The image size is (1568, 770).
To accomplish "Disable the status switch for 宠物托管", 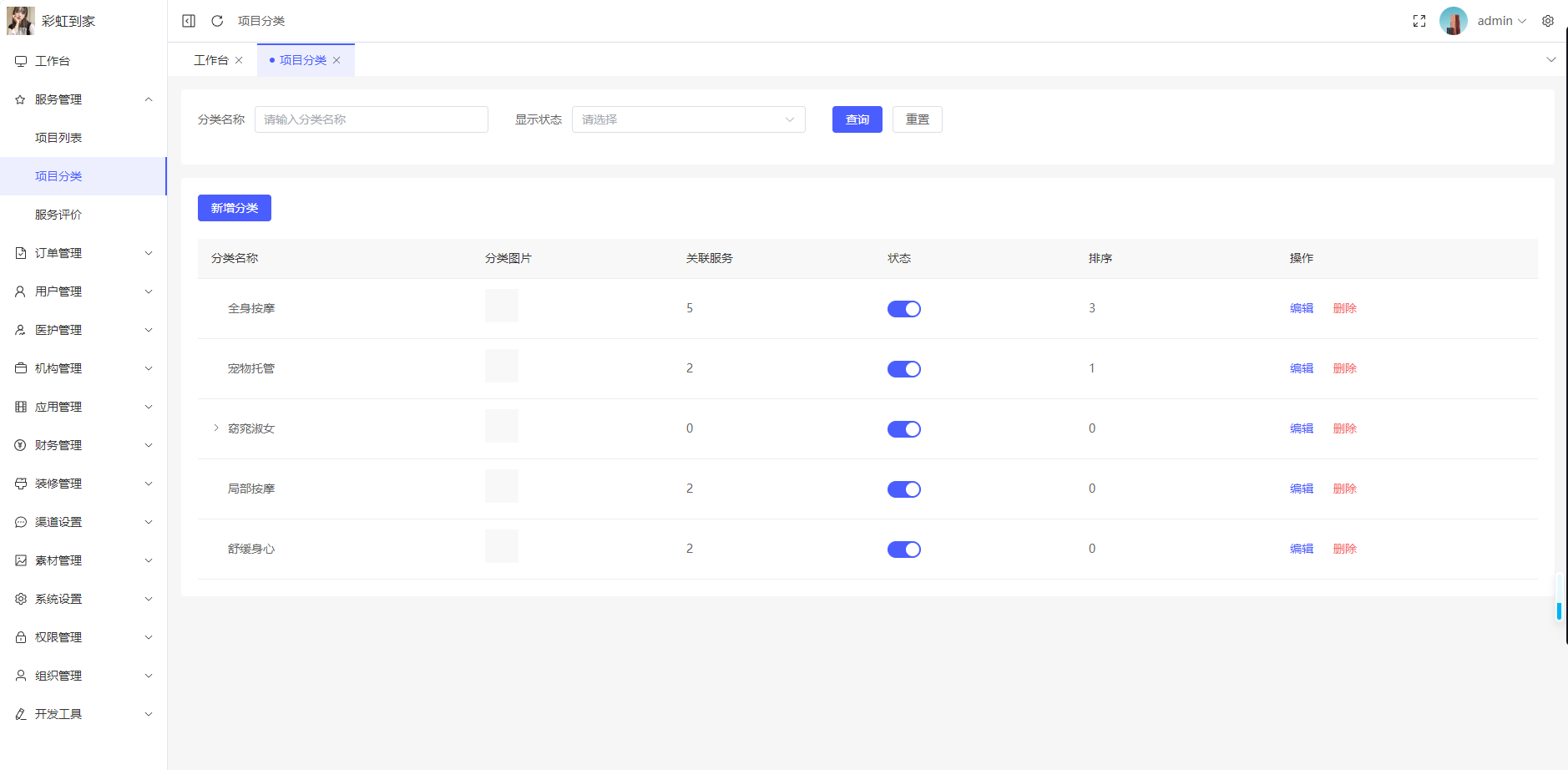I will tap(903, 369).
